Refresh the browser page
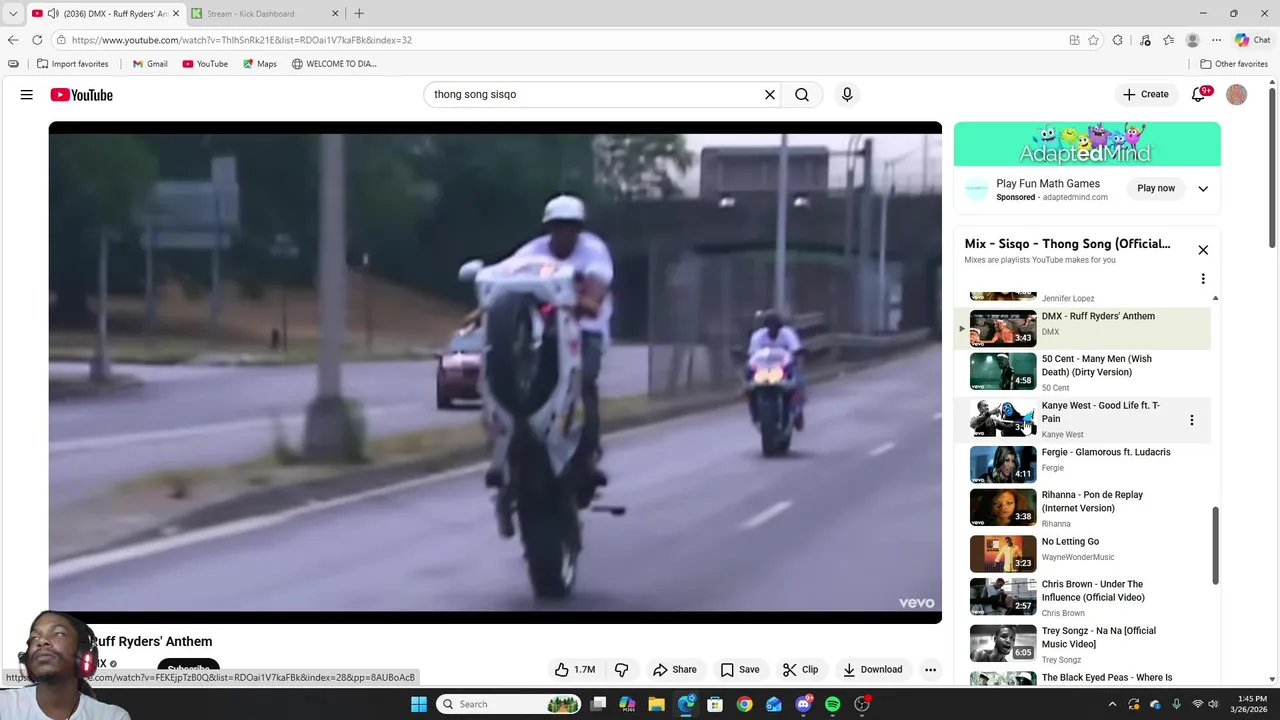 37,40
